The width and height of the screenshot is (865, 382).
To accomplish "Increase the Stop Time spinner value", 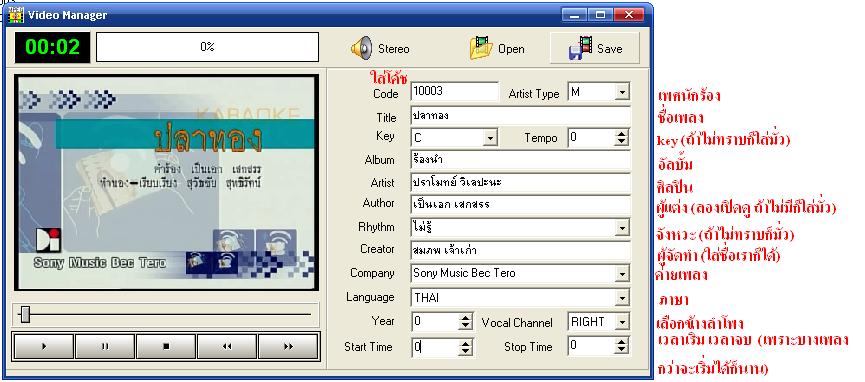I will pyautogui.click(x=622, y=342).
